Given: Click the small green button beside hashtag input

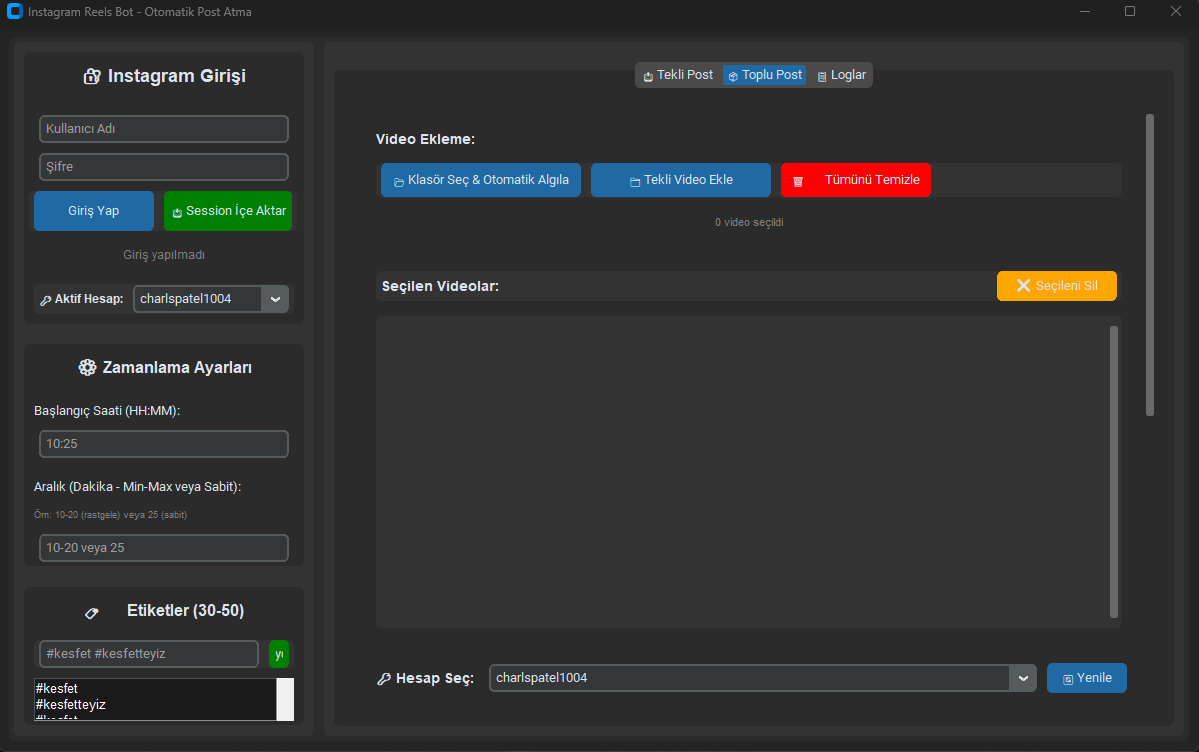Looking at the screenshot, I should coord(279,654).
